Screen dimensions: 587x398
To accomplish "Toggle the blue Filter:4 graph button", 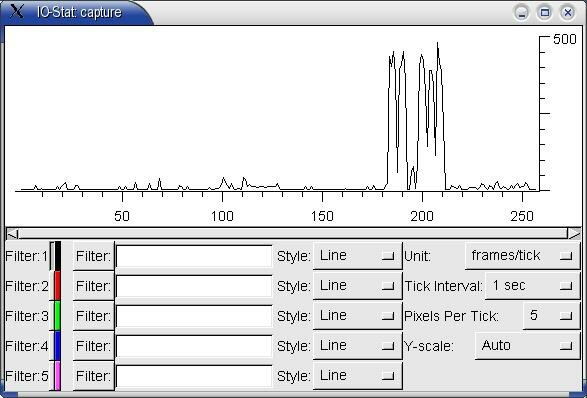I will (x=55, y=346).
